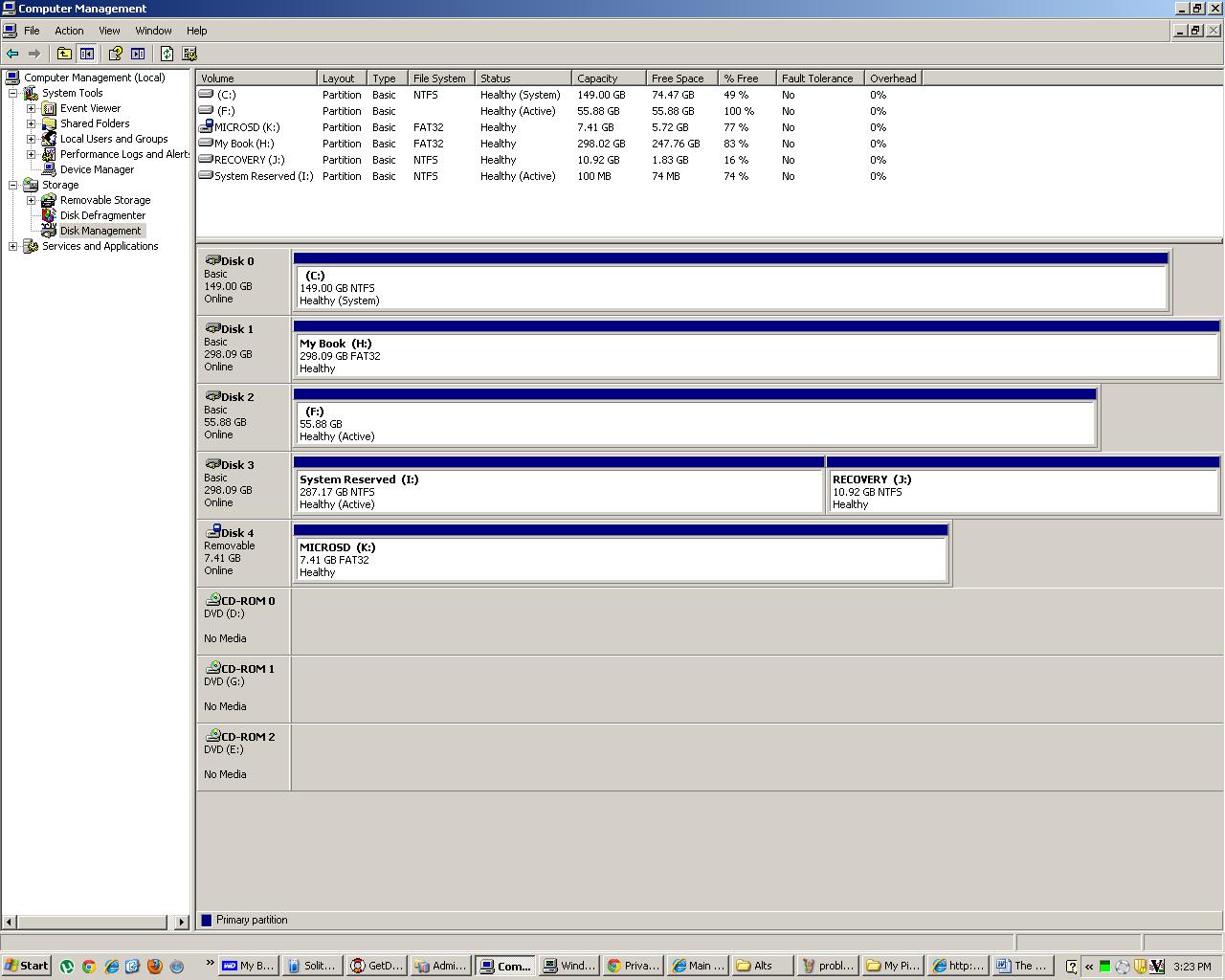The height and width of the screenshot is (980, 1225).
Task: Toggle the Show/Hide Action Pane icon
Action: [x=138, y=55]
